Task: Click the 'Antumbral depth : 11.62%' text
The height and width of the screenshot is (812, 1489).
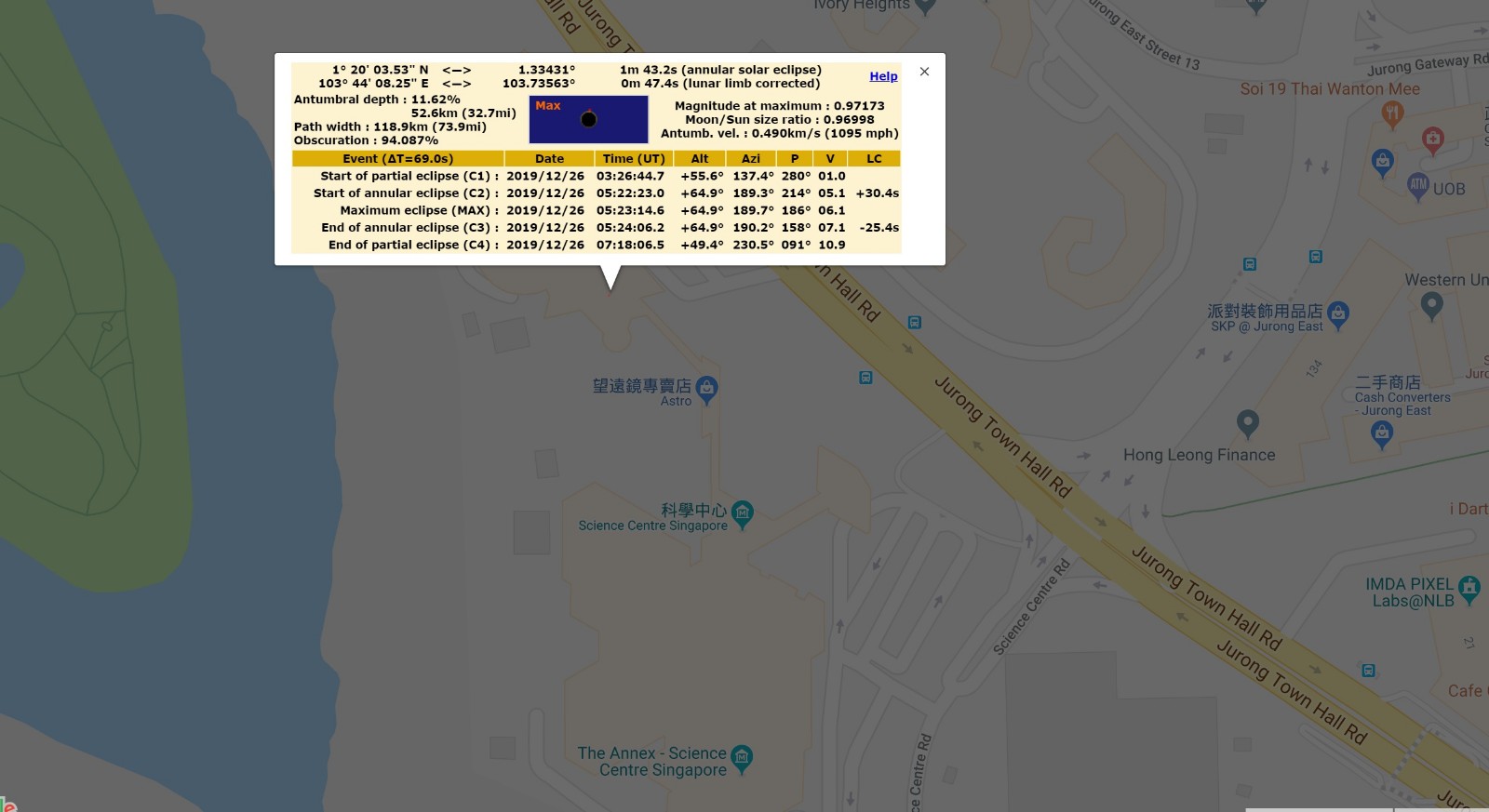Action: [377, 100]
